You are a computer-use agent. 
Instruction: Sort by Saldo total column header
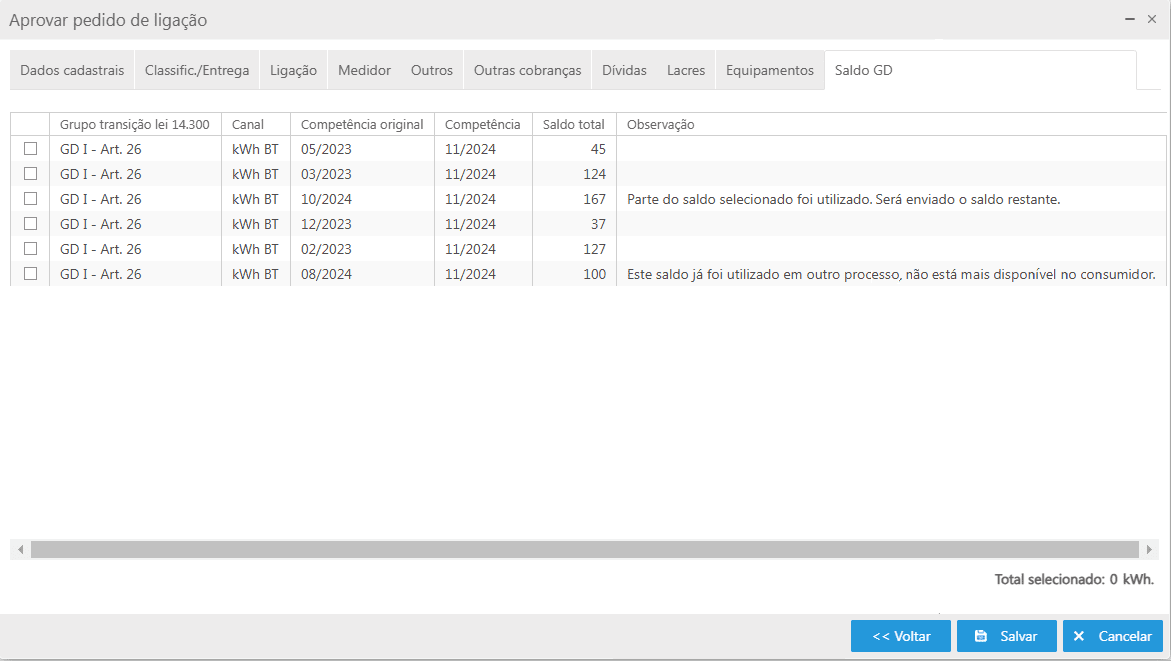pos(573,125)
